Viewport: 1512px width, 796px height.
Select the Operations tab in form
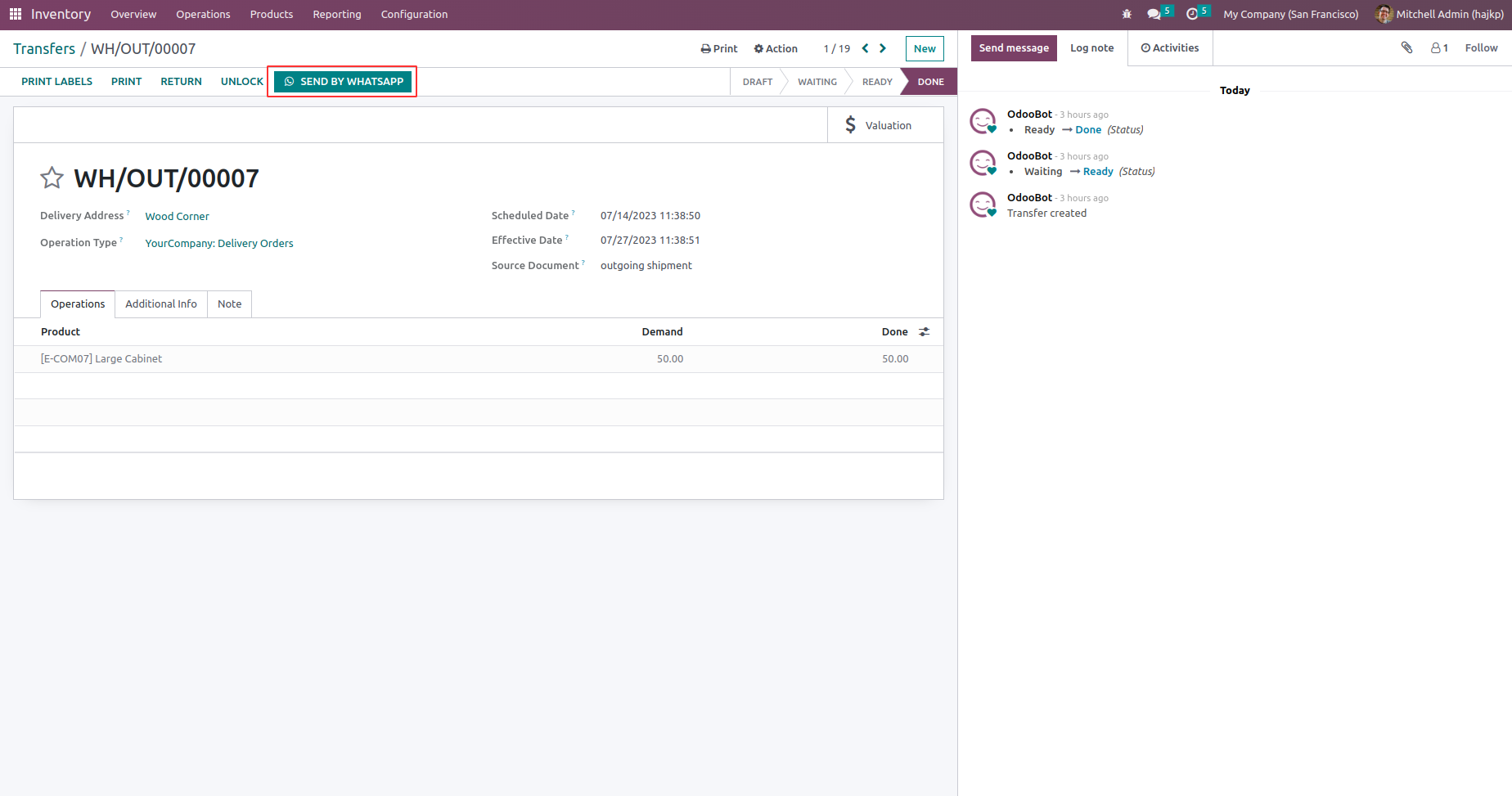pyautogui.click(x=78, y=304)
